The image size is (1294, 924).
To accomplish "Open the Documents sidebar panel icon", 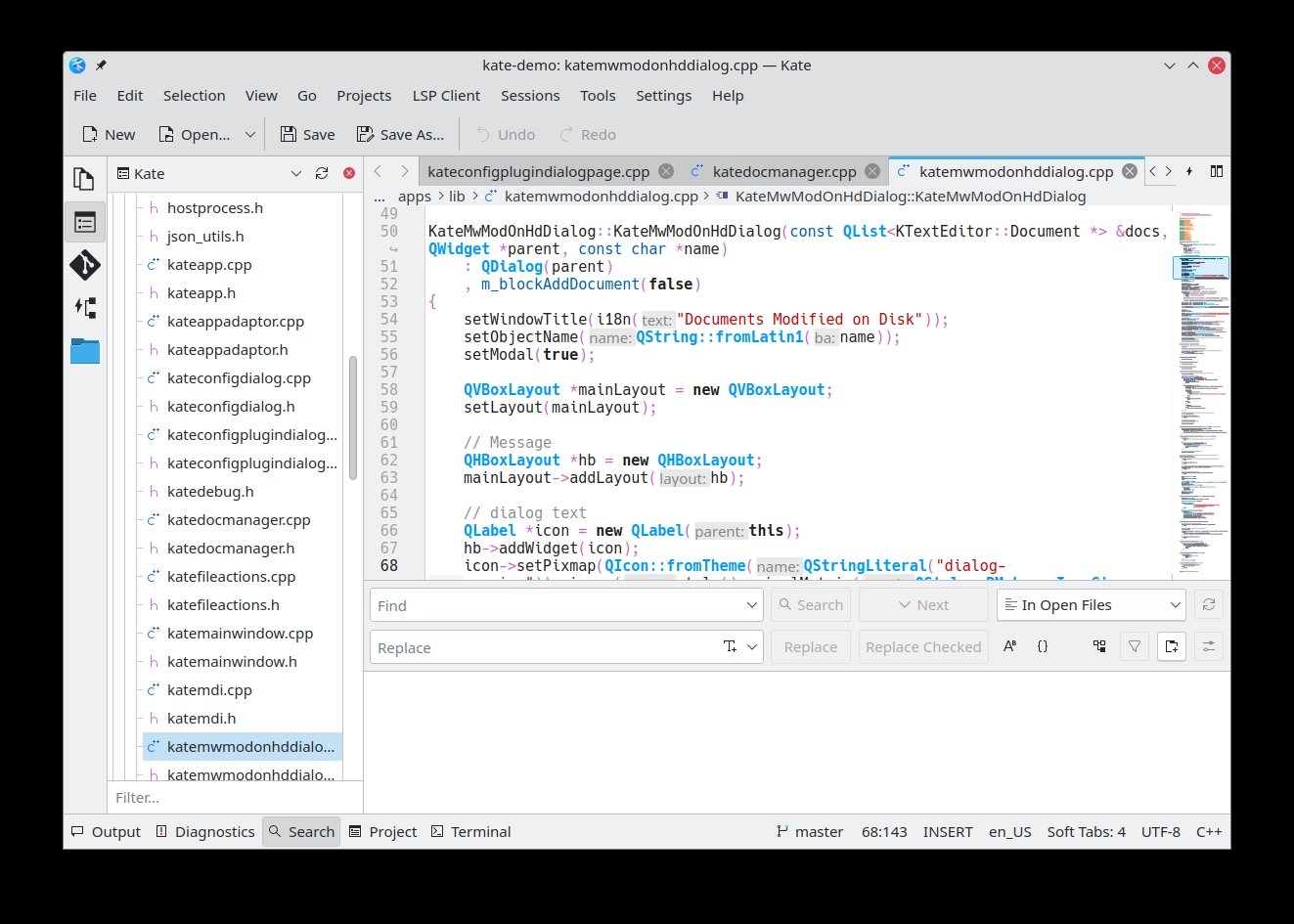I will [84, 179].
